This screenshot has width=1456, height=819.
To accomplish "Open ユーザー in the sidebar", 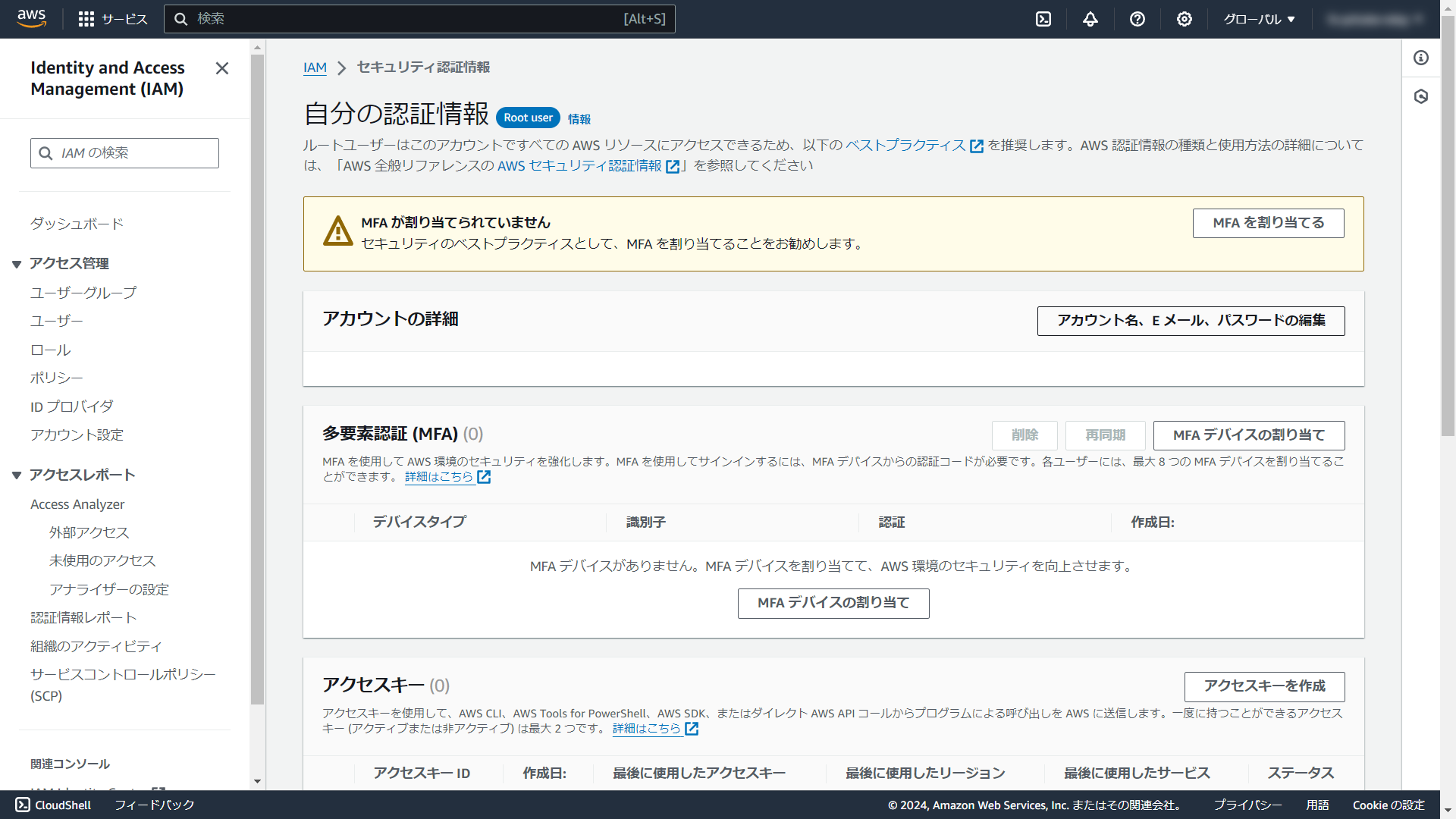I will coord(57,321).
